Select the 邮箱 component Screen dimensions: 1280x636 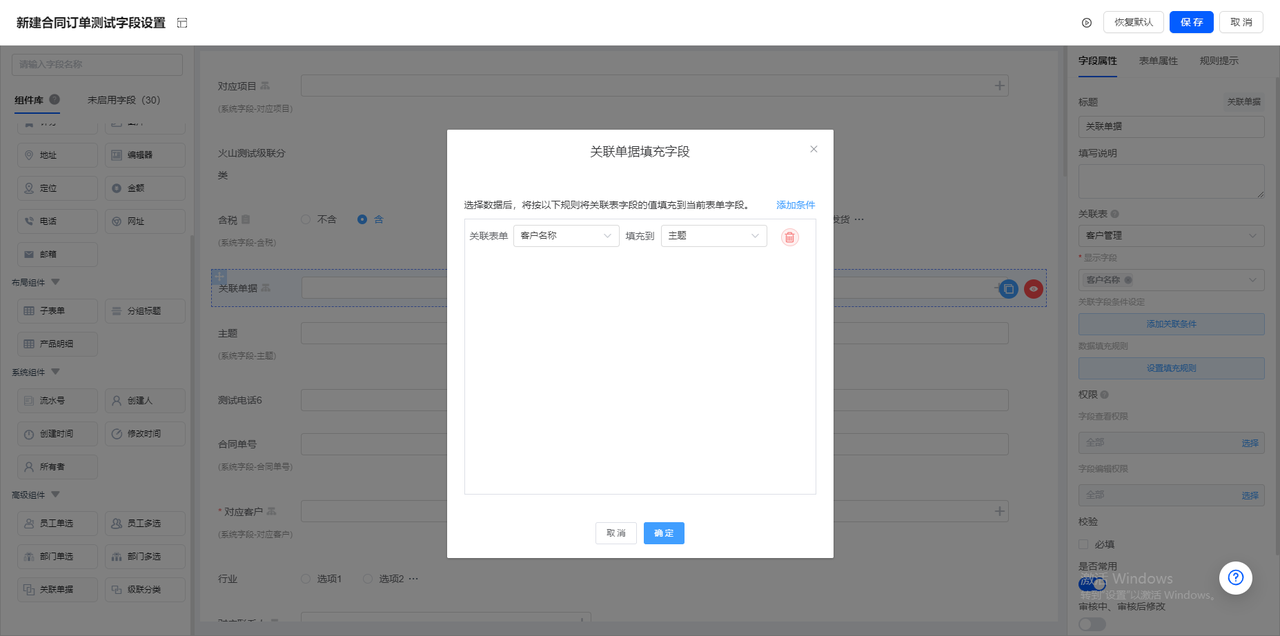58,254
